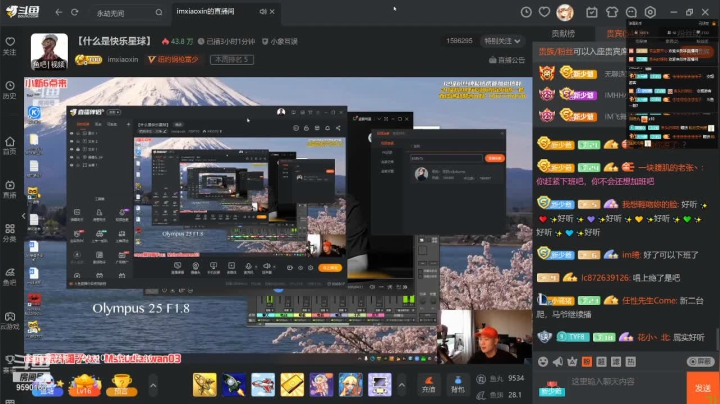Switch to the 贵宾 tab
Image resolution: width=720 pixels, height=404 pixels.
tap(615, 34)
